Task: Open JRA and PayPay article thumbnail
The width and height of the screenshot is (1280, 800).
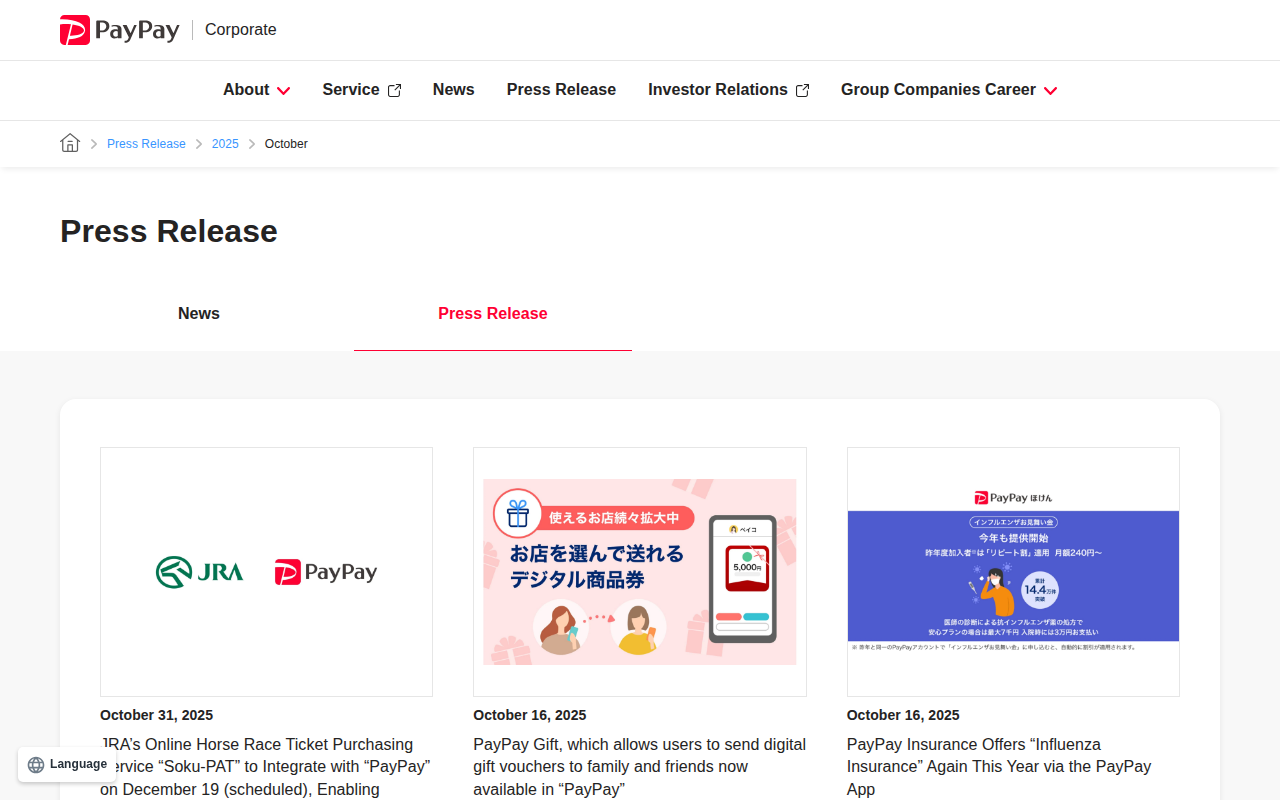Action: click(266, 572)
